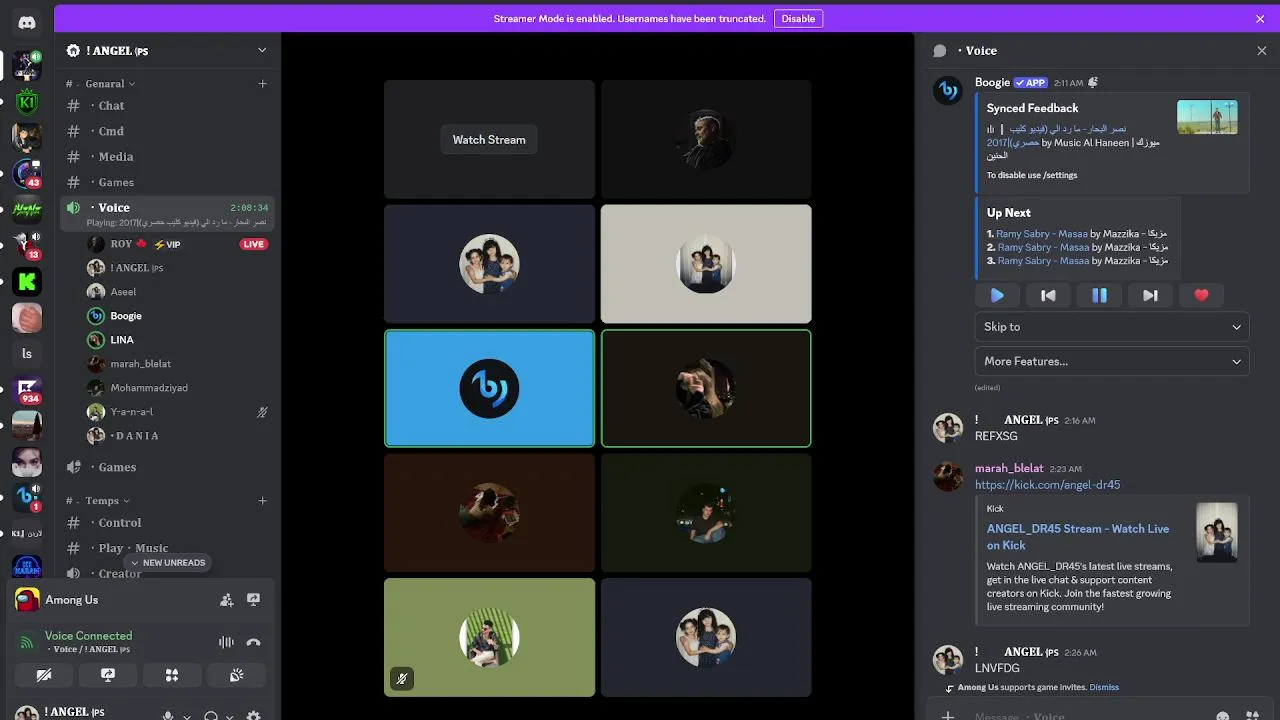Open the Cmd text channel
The height and width of the screenshot is (720, 1280).
coord(166,131)
